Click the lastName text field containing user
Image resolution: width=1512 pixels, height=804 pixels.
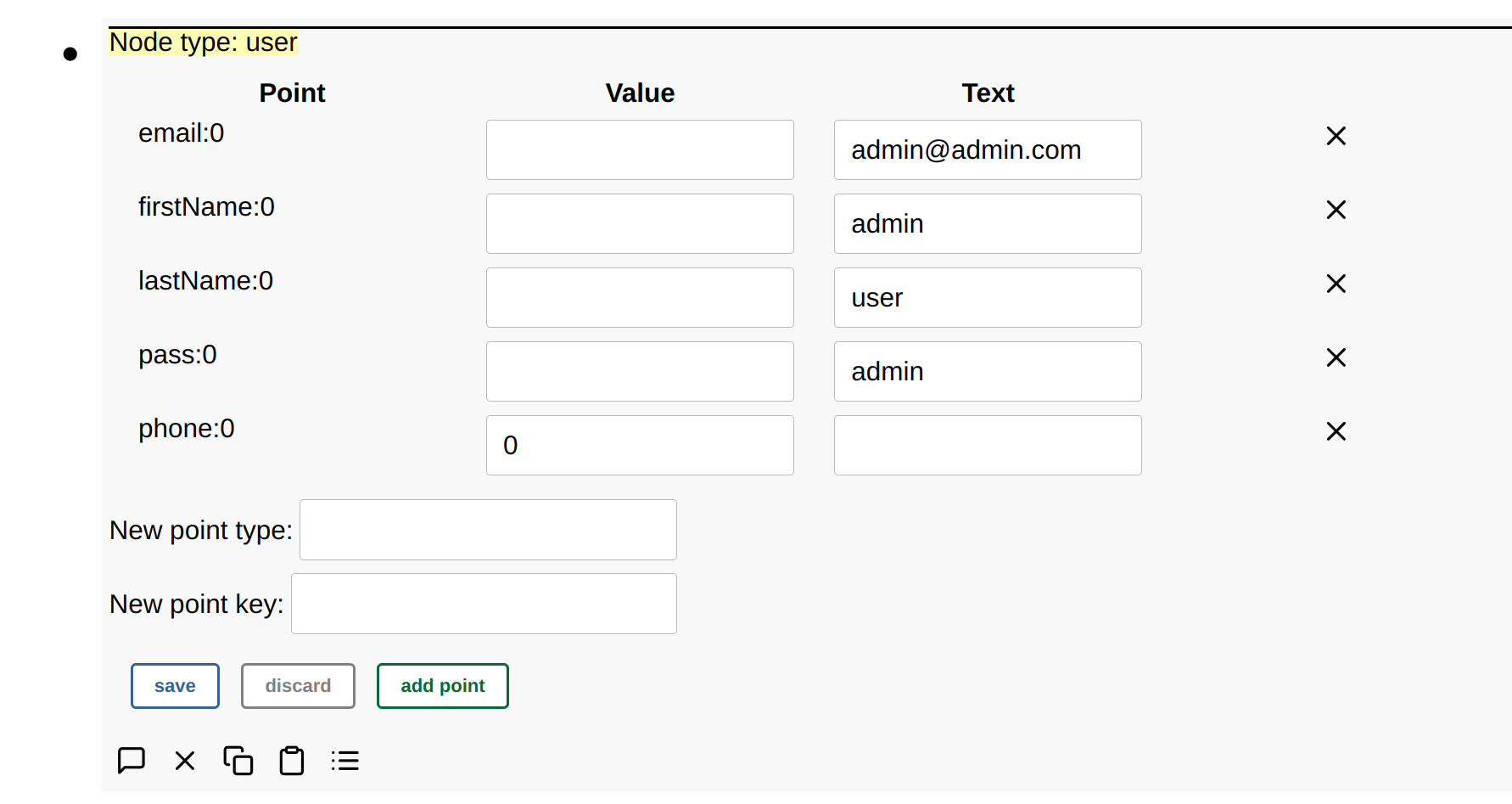click(x=987, y=298)
